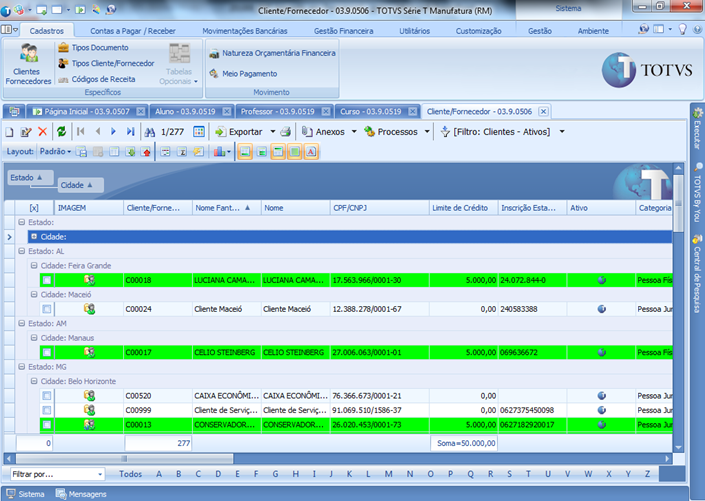Open the Utilitários ribbon tab
The image size is (705, 501).
pos(415,31)
